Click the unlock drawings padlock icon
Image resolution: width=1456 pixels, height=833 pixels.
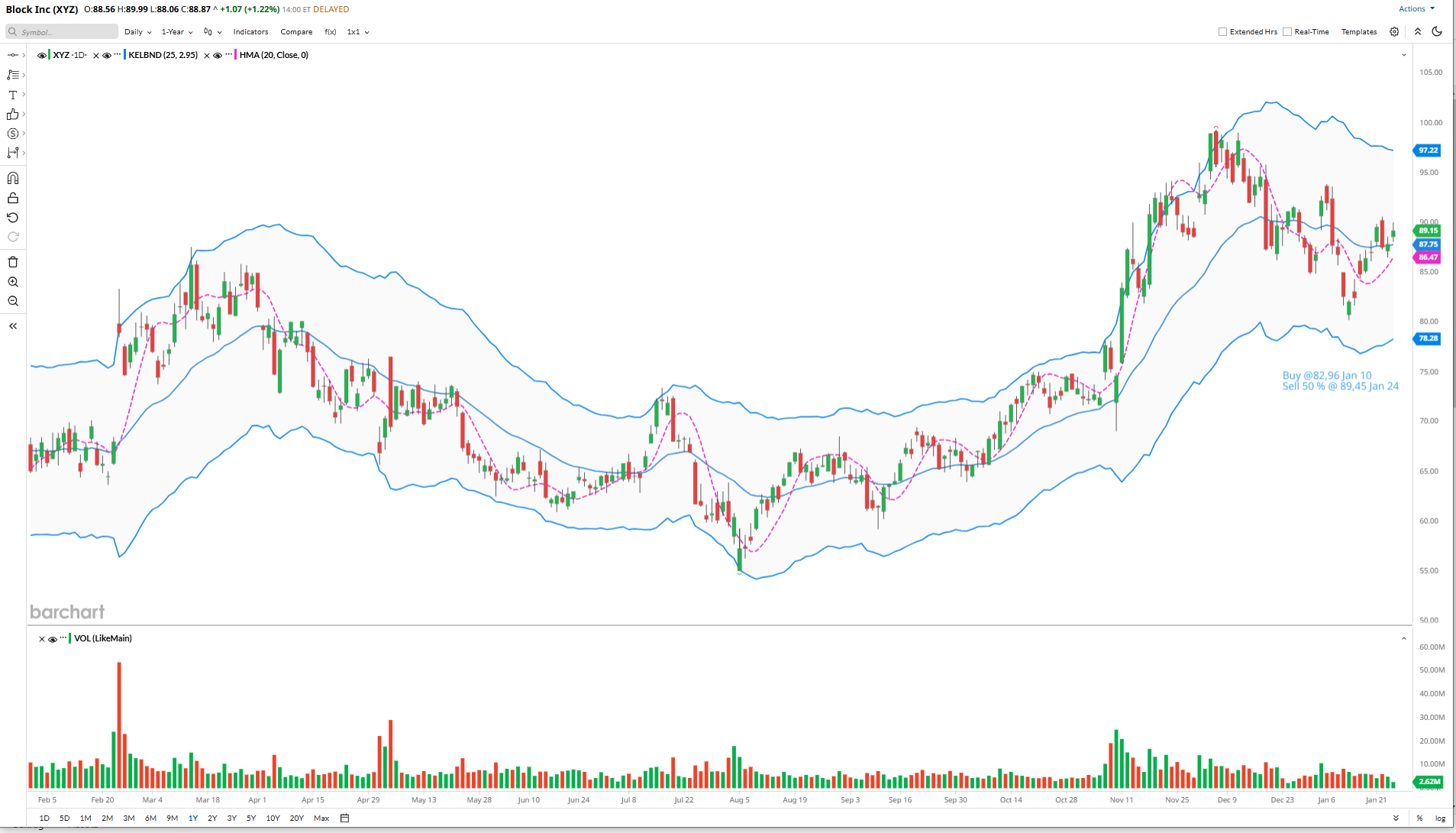[x=13, y=199]
